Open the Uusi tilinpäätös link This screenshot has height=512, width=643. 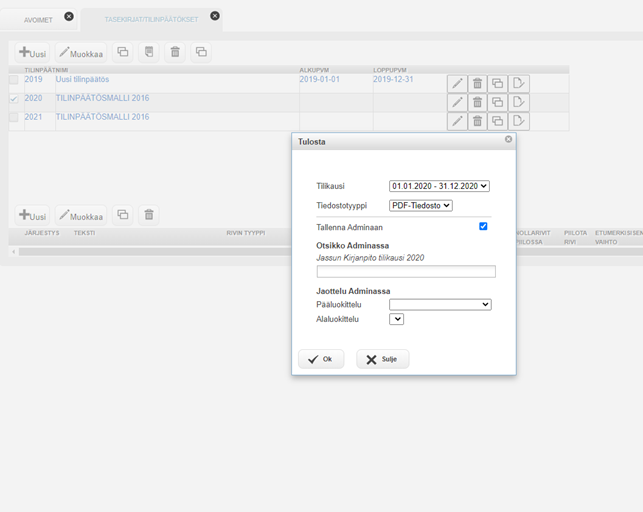[x=82, y=79]
